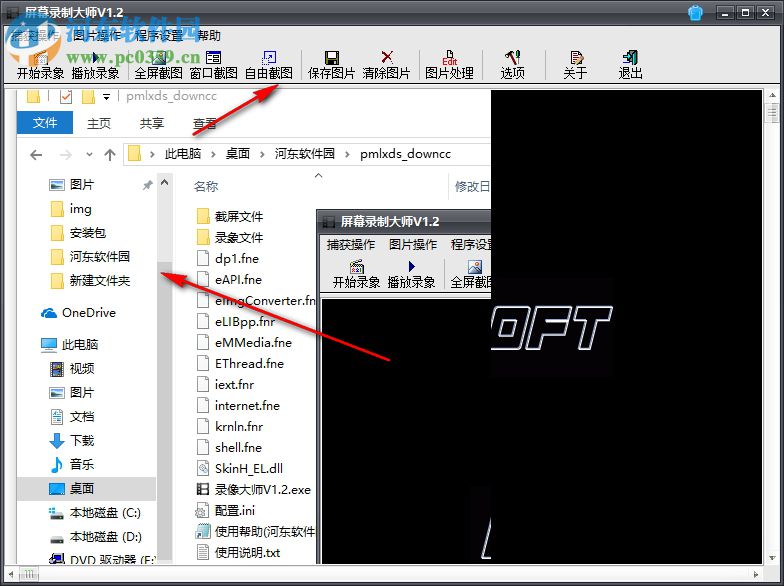The height and width of the screenshot is (586, 784).
Task: Click left arrow of horizontal scrollbar
Action: click(x=11, y=574)
